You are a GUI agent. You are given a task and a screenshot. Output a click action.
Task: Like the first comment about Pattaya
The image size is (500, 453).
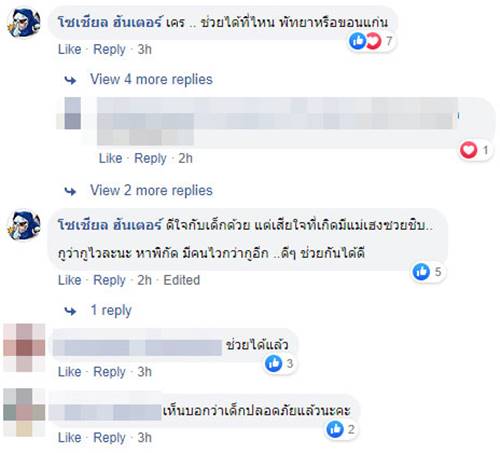tap(70, 49)
